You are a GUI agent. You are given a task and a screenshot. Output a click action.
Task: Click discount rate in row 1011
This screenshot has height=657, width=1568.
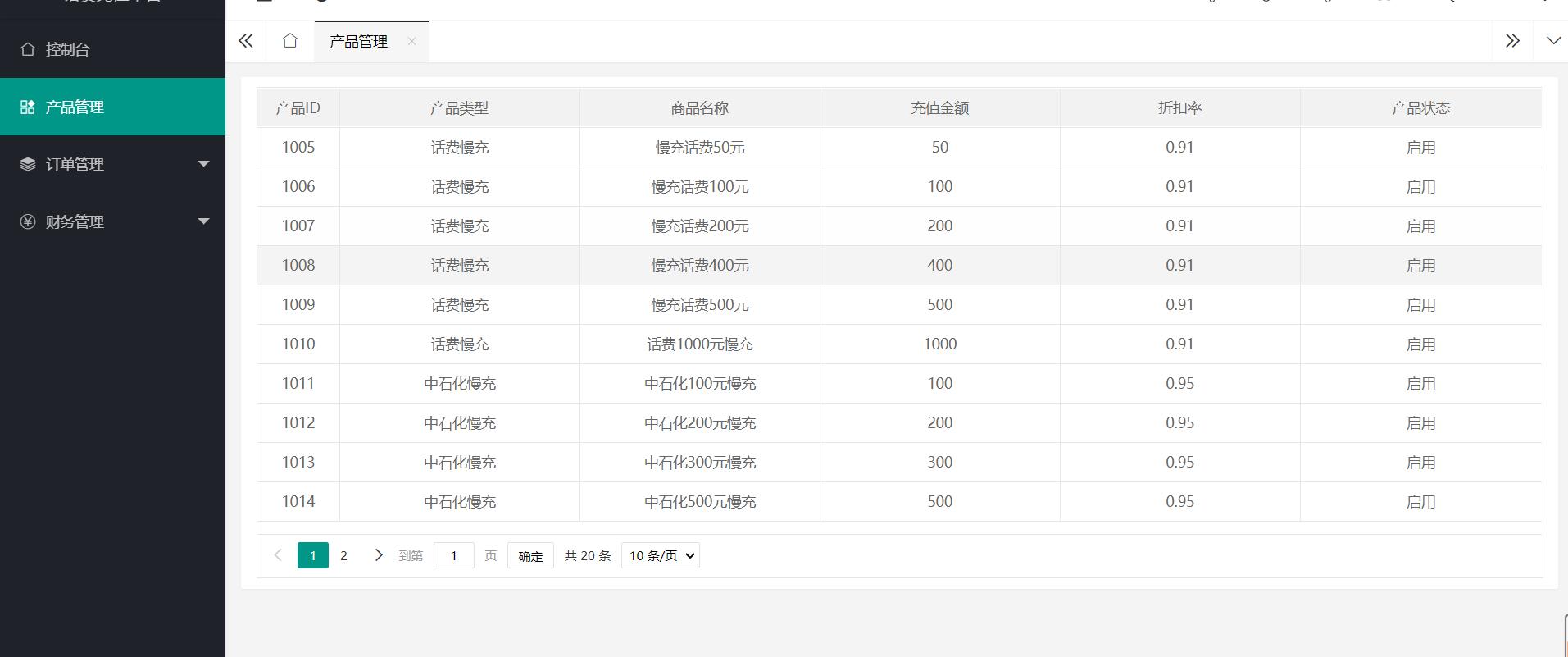point(1180,384)
